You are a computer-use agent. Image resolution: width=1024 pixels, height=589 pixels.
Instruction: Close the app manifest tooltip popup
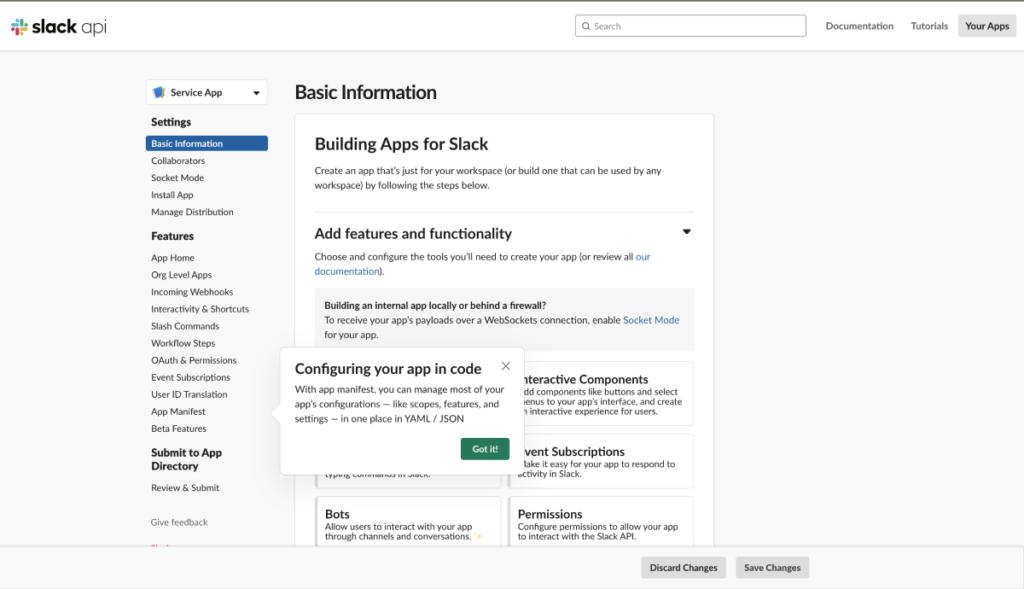(x=506, y=367)
